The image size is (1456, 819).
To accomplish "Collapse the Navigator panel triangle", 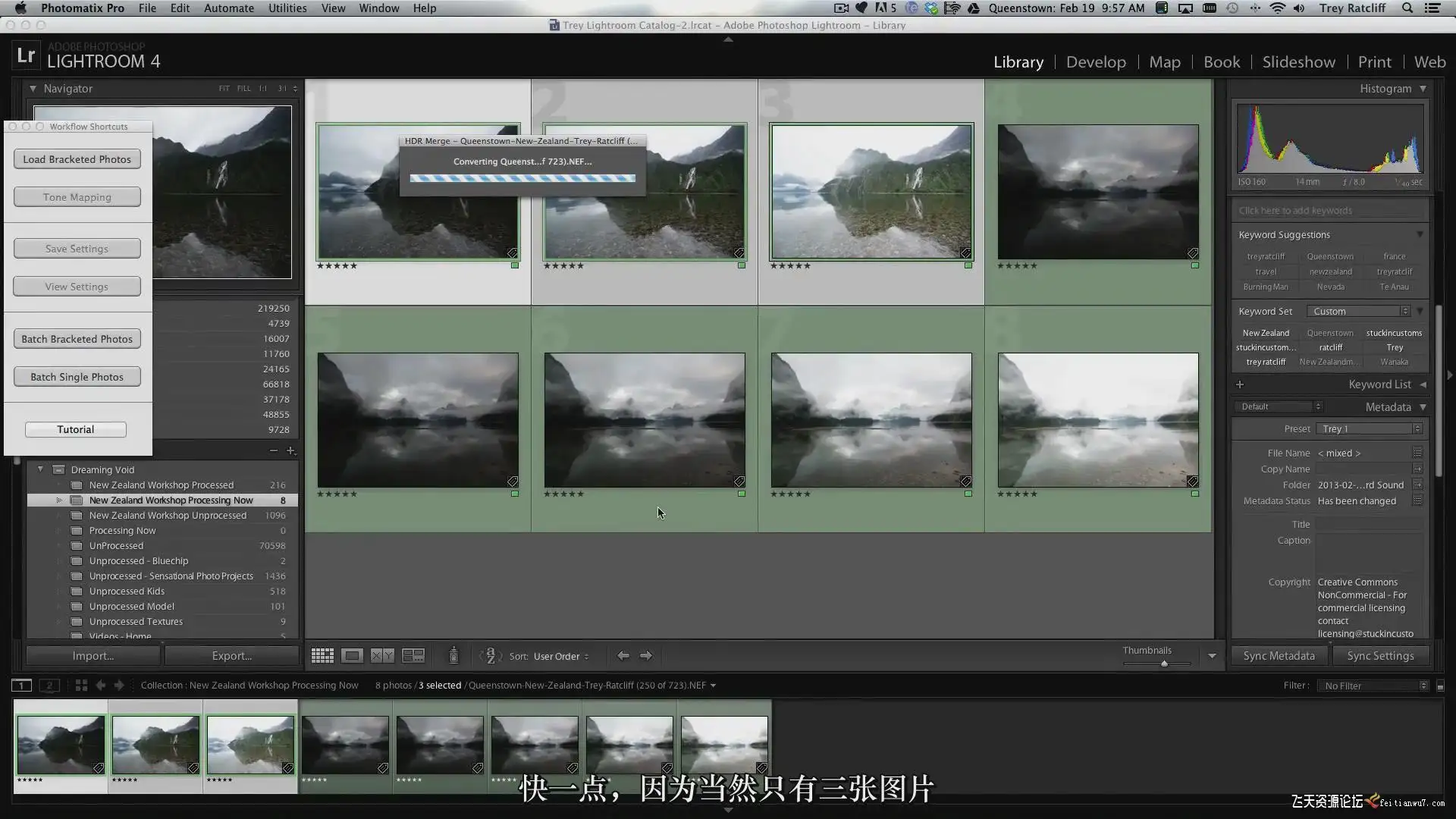I will (x=33, y=89).
